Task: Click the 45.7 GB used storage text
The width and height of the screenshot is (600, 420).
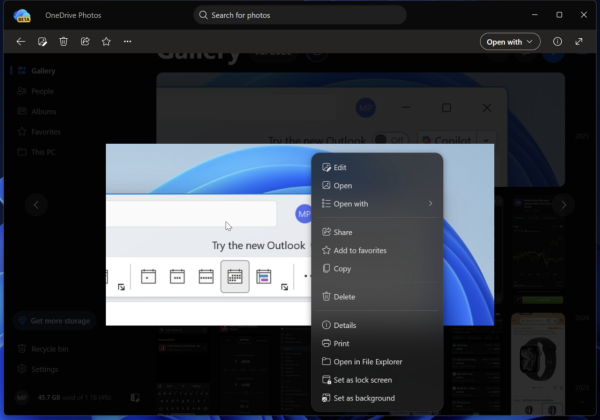Action: (x=74, y=398)
